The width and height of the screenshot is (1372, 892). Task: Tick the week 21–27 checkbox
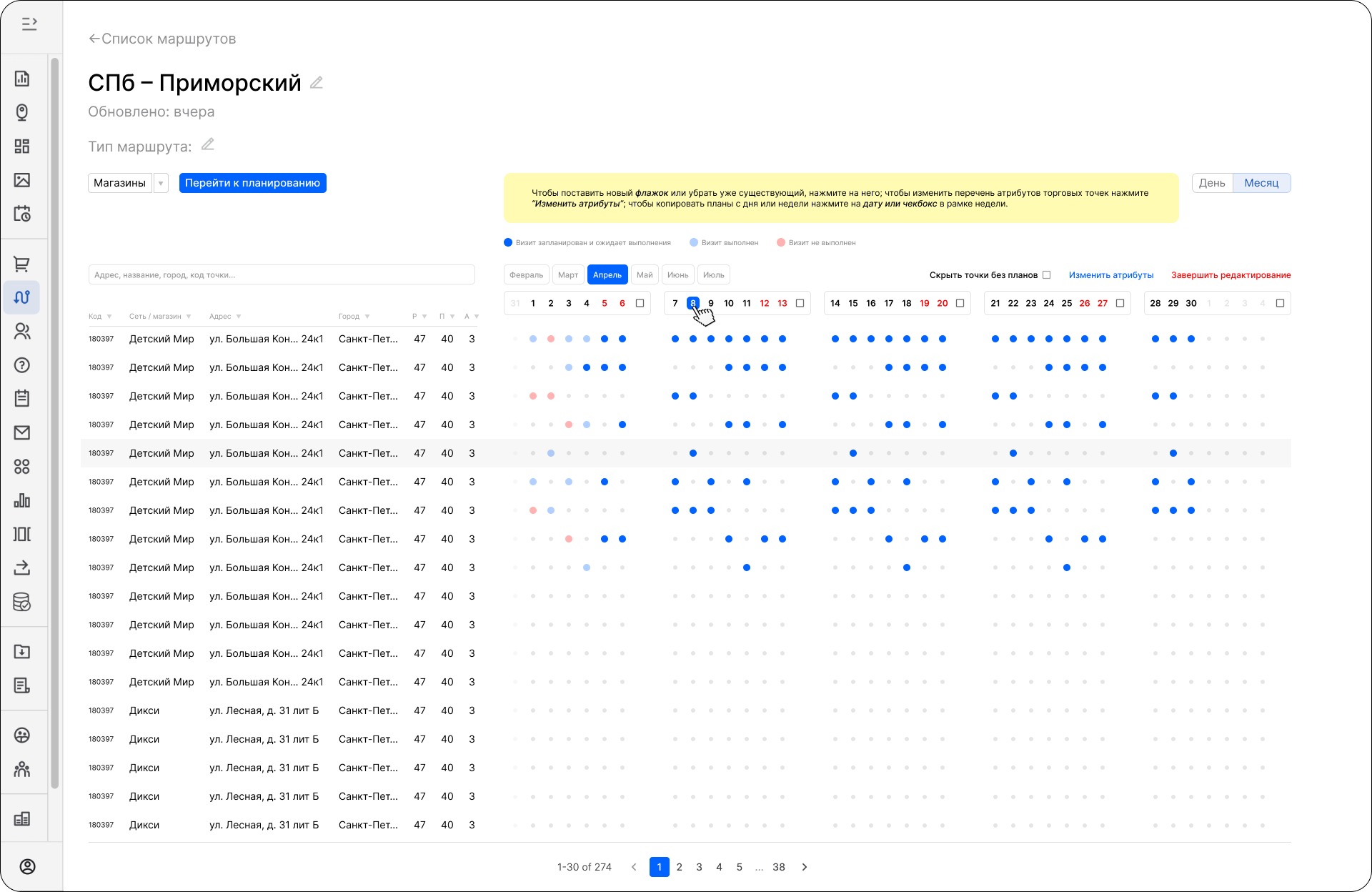point(1120,303)
